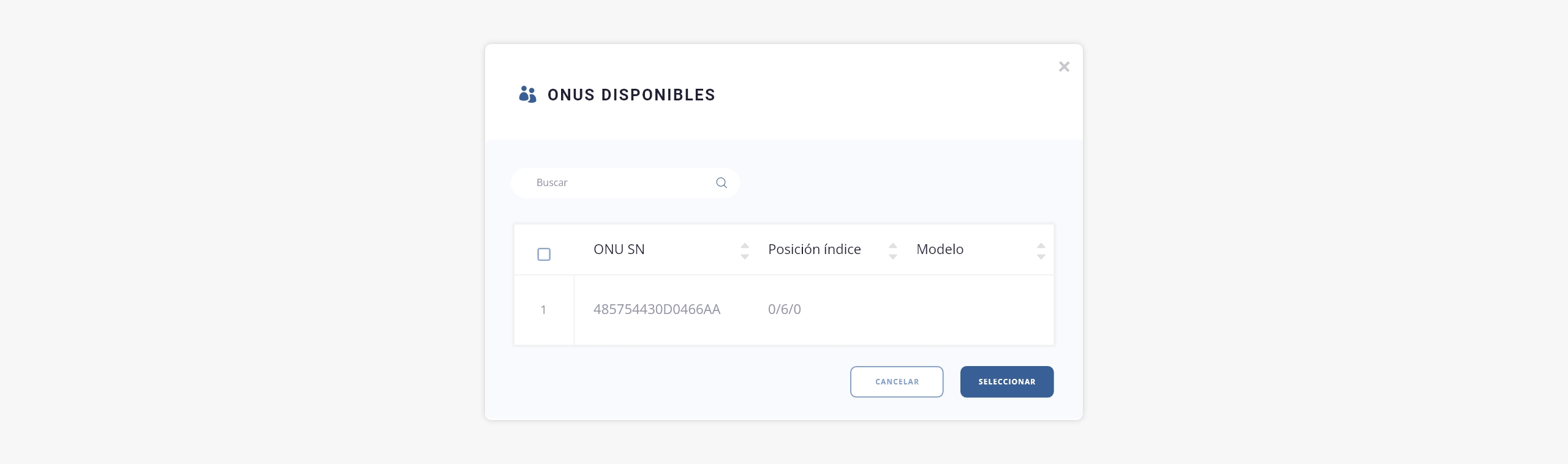The width and height of the screenshot is (1568, 464).
Task: Sort Posición índice ascending with up arrow
Action: click(x=893, y=245)
